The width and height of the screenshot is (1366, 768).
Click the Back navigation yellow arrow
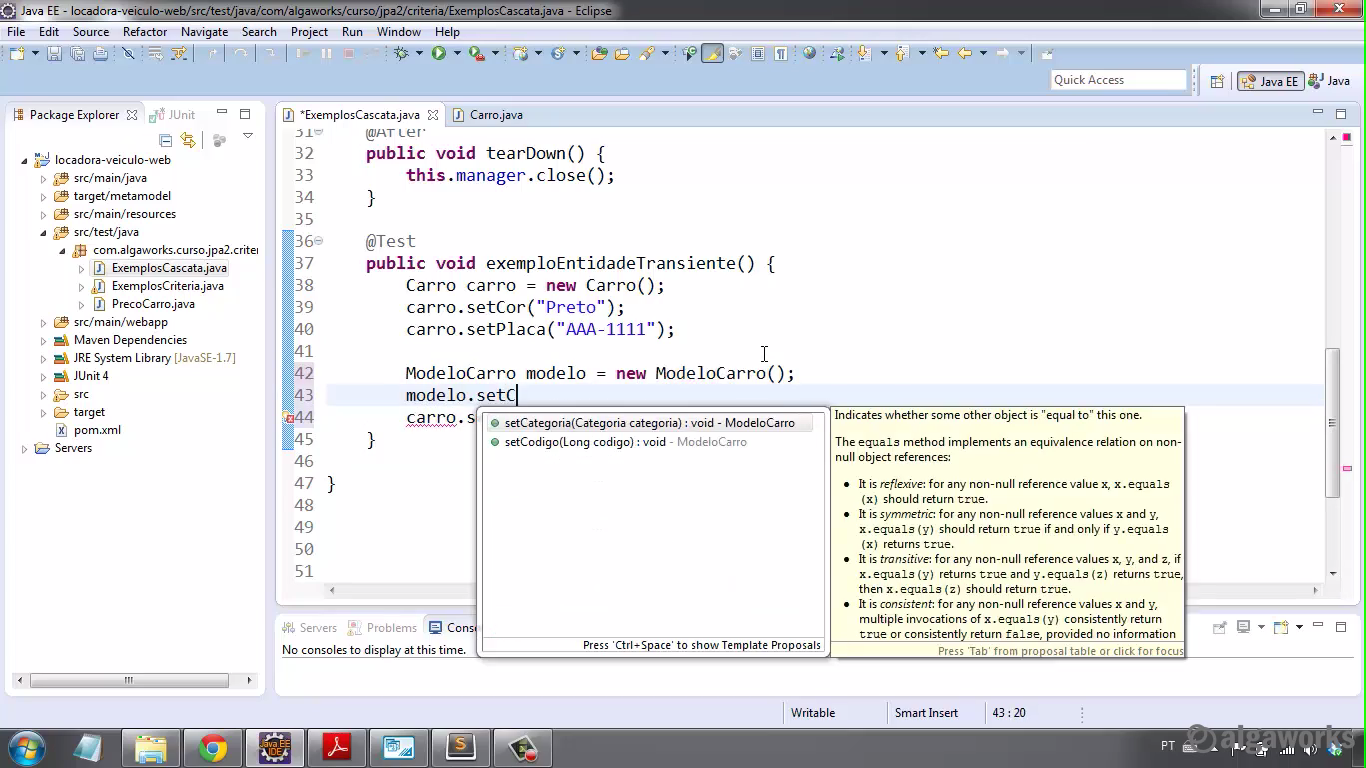pos(965,53)
